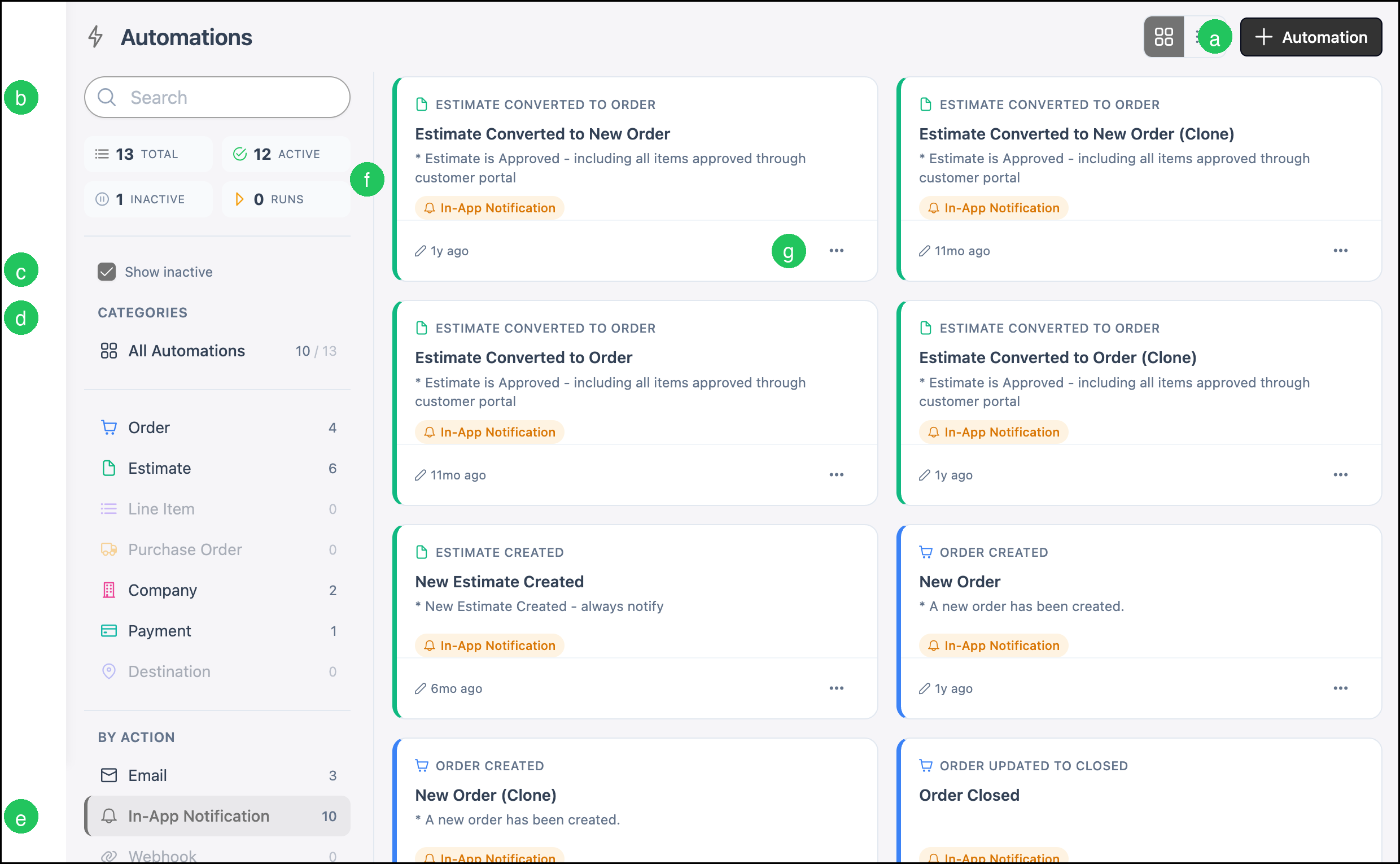Open more options on Estimate Converted to New Order (Clone)

1340,250
